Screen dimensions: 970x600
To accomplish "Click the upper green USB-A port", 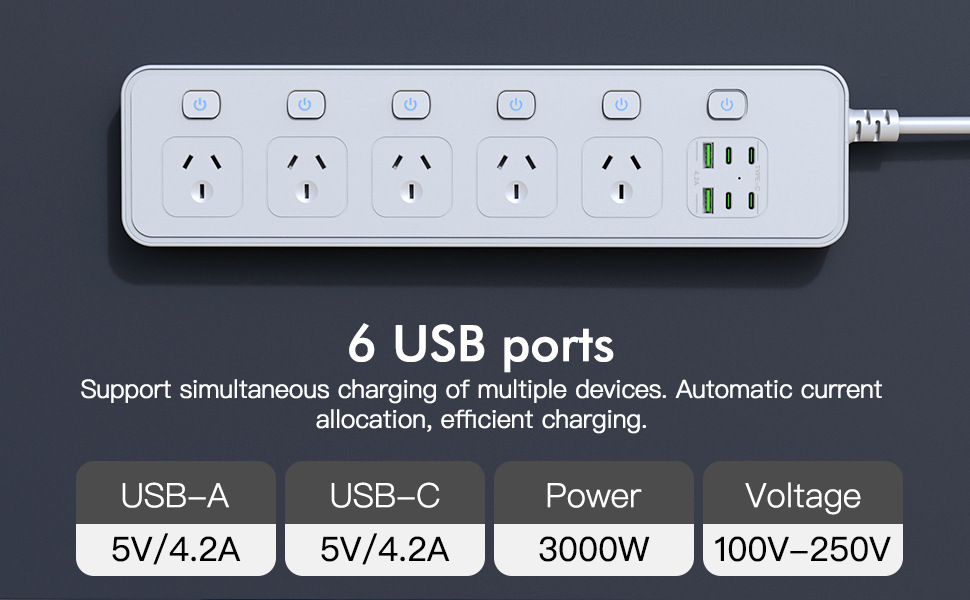I will [708, 155].
